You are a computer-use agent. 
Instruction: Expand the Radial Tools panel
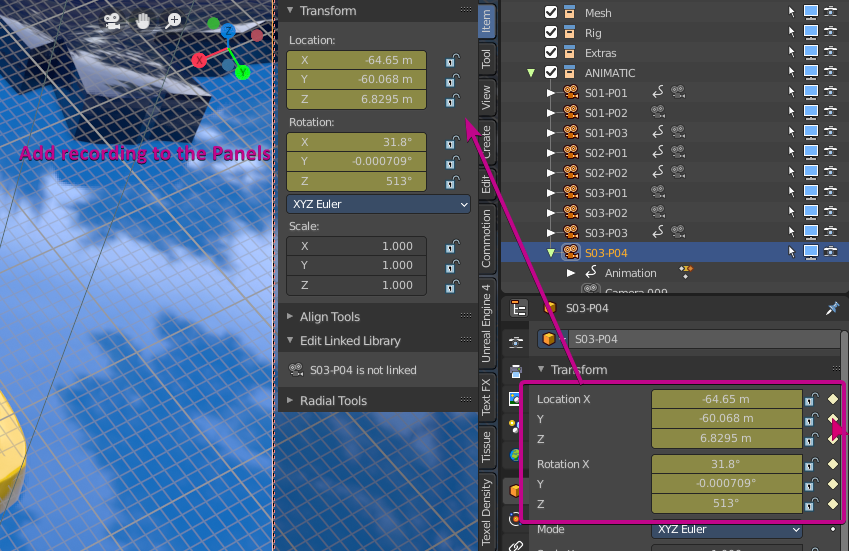pyautogui.click(x=290, y=400)
